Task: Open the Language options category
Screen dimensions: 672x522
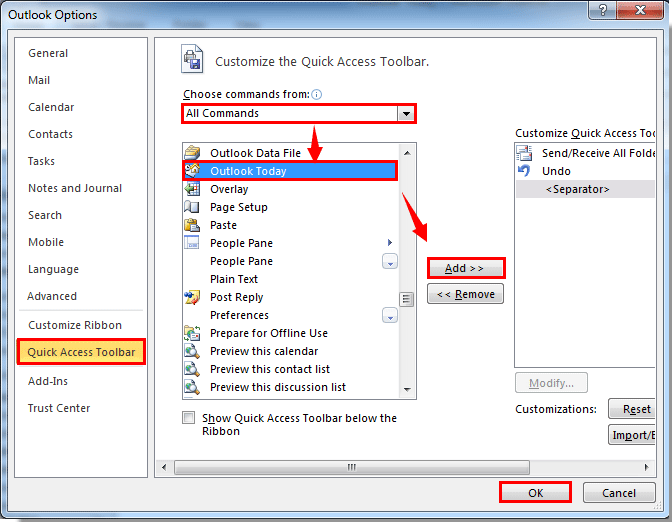Action: (53, 269)
